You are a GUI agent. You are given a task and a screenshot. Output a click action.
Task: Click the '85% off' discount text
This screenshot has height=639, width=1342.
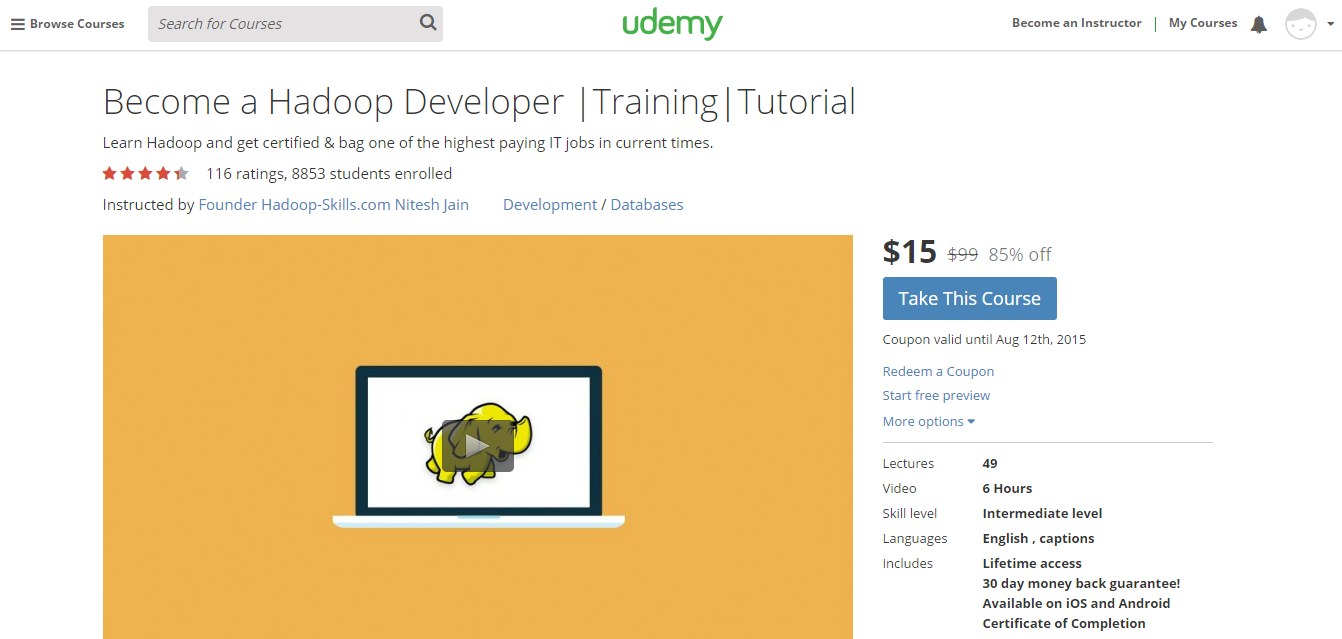1020,255
